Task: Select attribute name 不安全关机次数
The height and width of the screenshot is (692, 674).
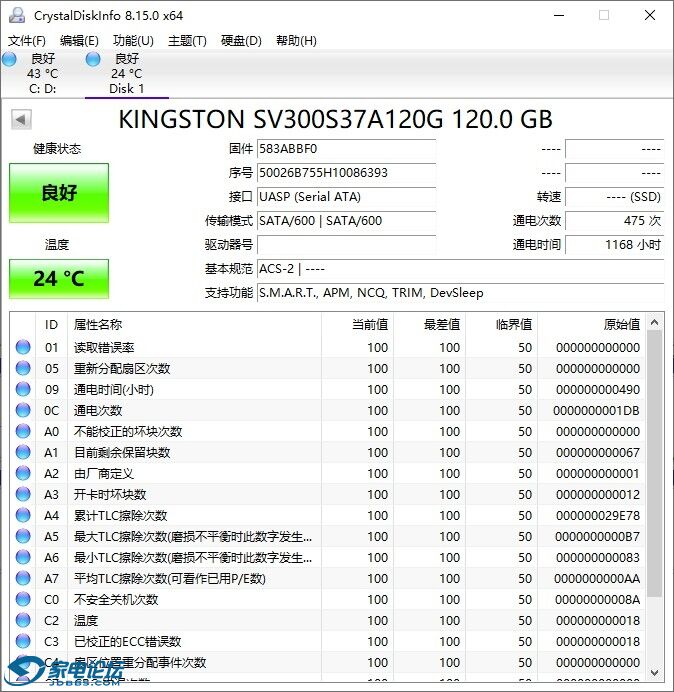Action: click(116, 599)
